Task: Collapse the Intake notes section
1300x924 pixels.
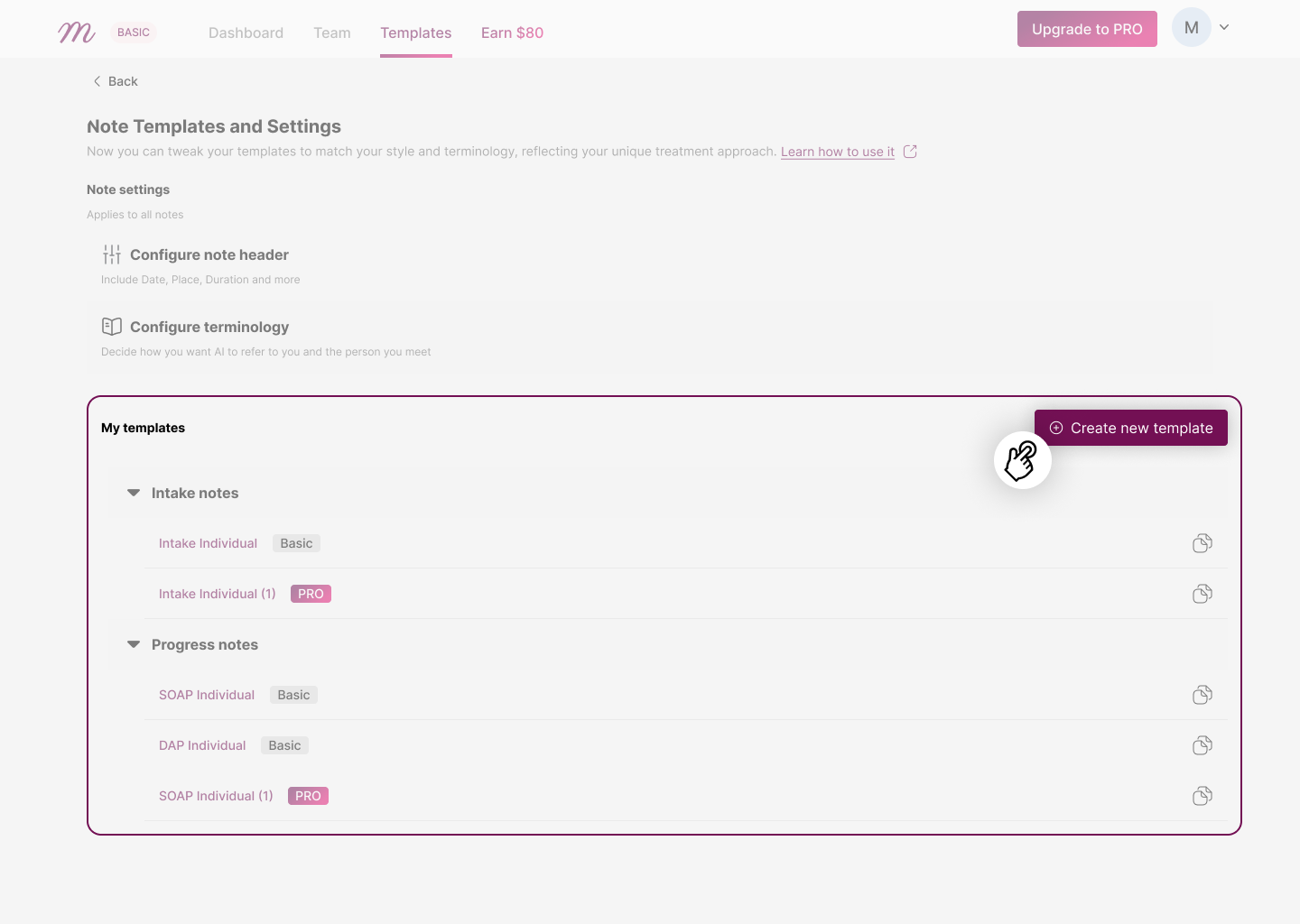Action: (x=134, y=493)
